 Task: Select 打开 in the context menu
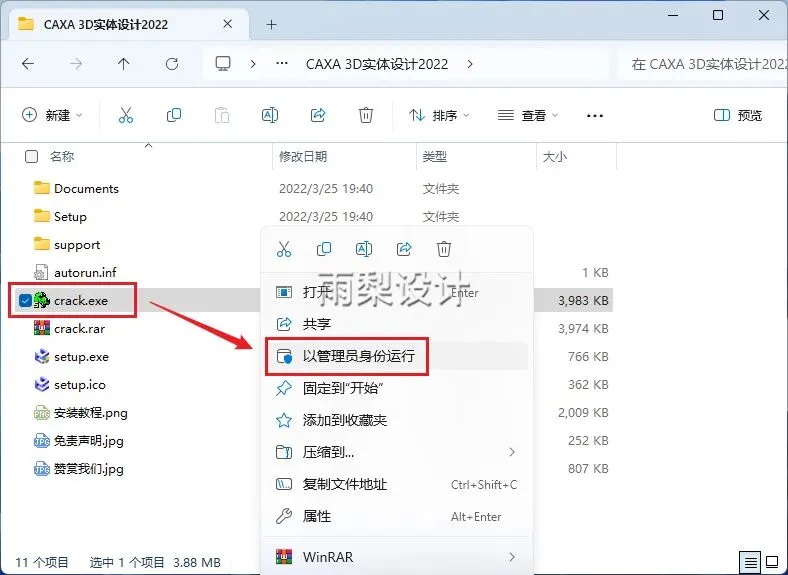tap(397, 293)
